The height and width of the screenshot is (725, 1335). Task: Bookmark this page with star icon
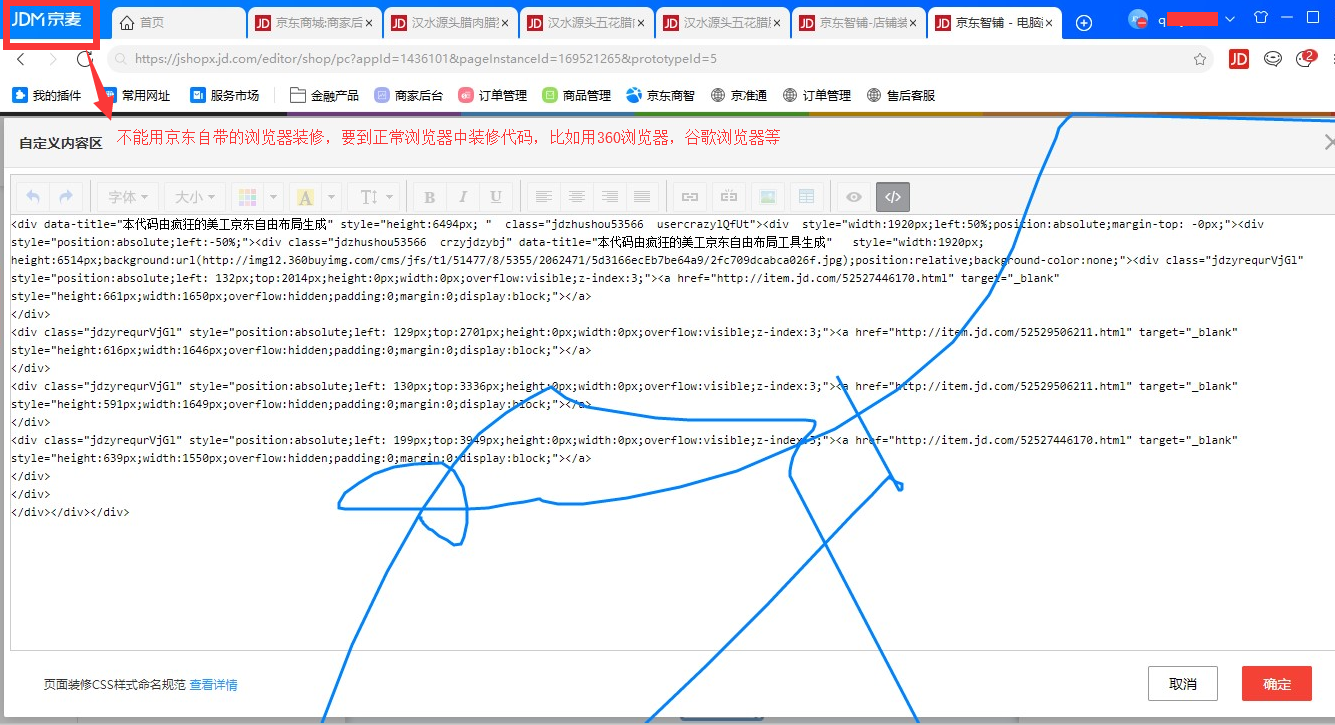(x=1199, y=59)
